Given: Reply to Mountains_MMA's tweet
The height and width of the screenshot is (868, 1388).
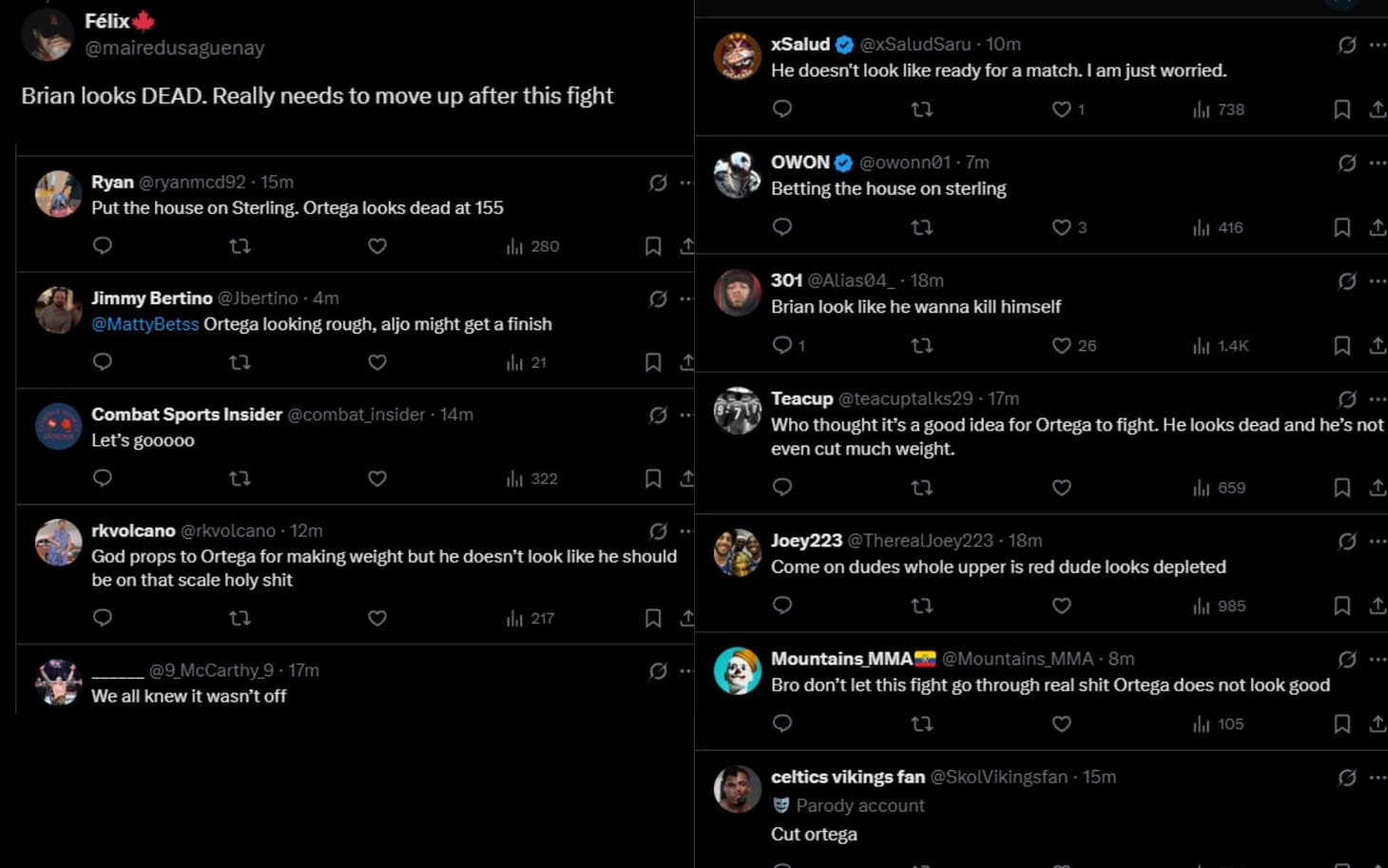Looking at the screenshot, I should (x=781, y=723).
